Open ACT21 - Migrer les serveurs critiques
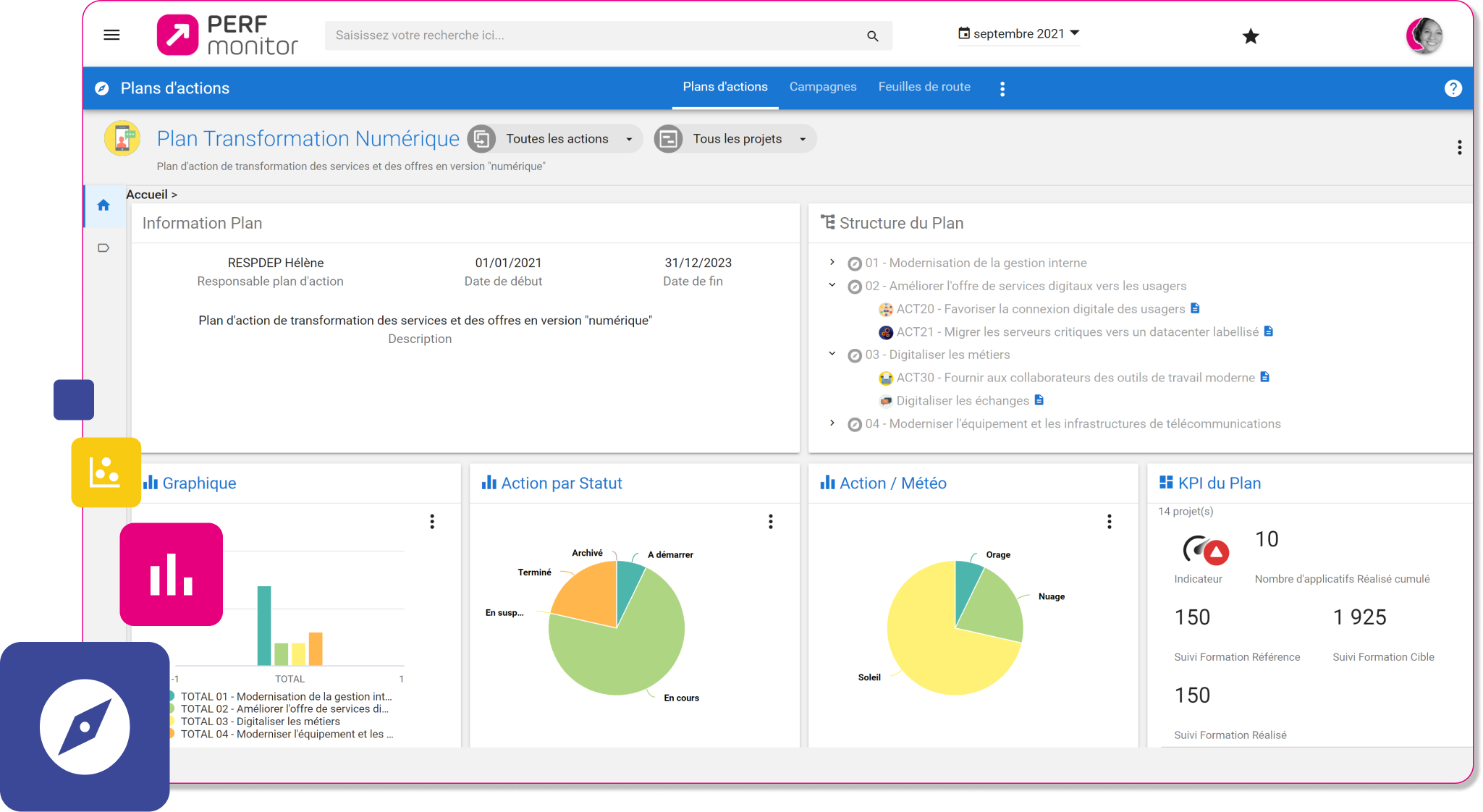The width and height of the screenshot is (1483, 812). pos(1078,332)
